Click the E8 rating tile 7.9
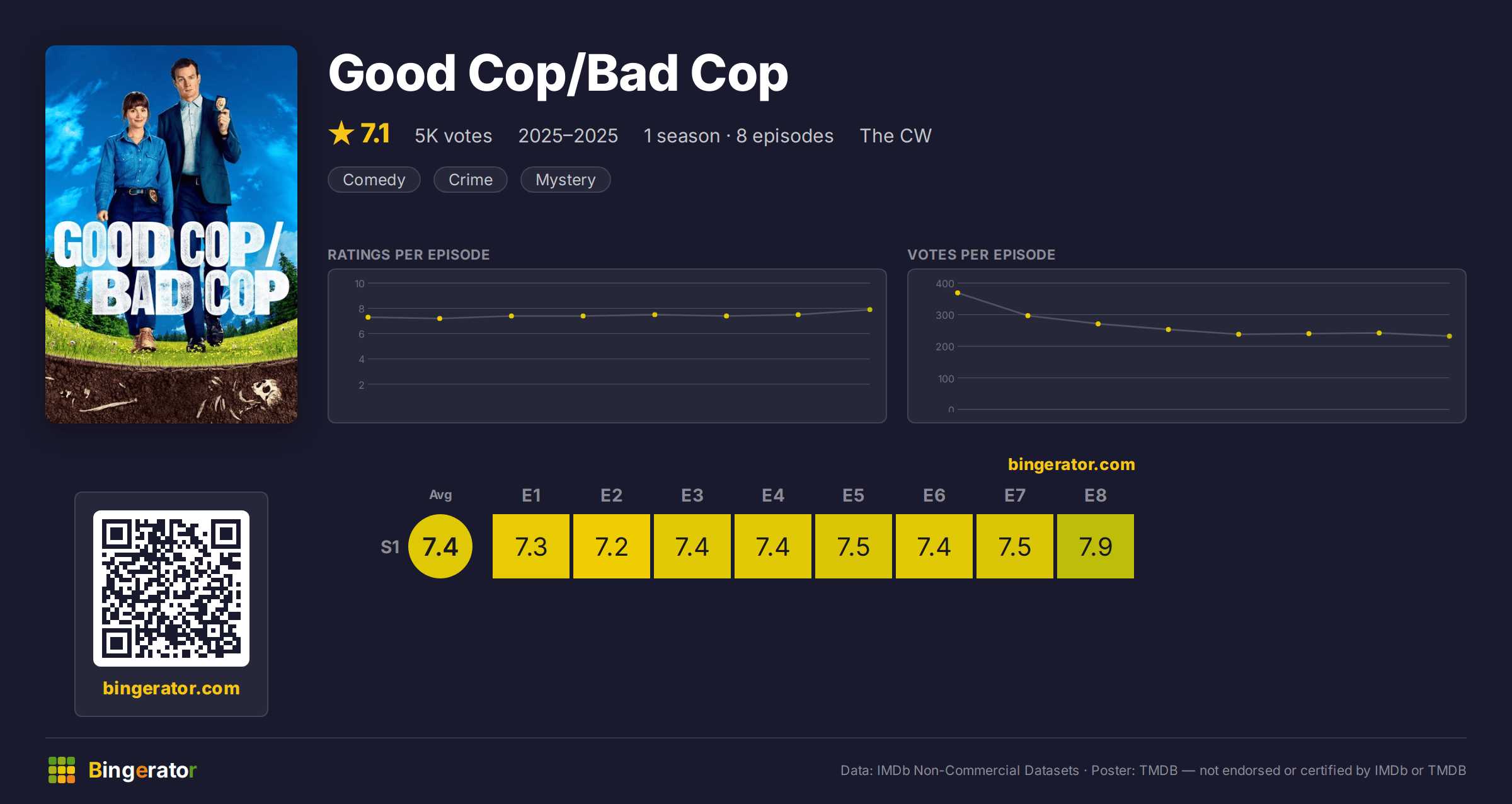Image resolution: width=1512 pixels, height=804 pixels. pyautogui.click(x=1096, y=546)
